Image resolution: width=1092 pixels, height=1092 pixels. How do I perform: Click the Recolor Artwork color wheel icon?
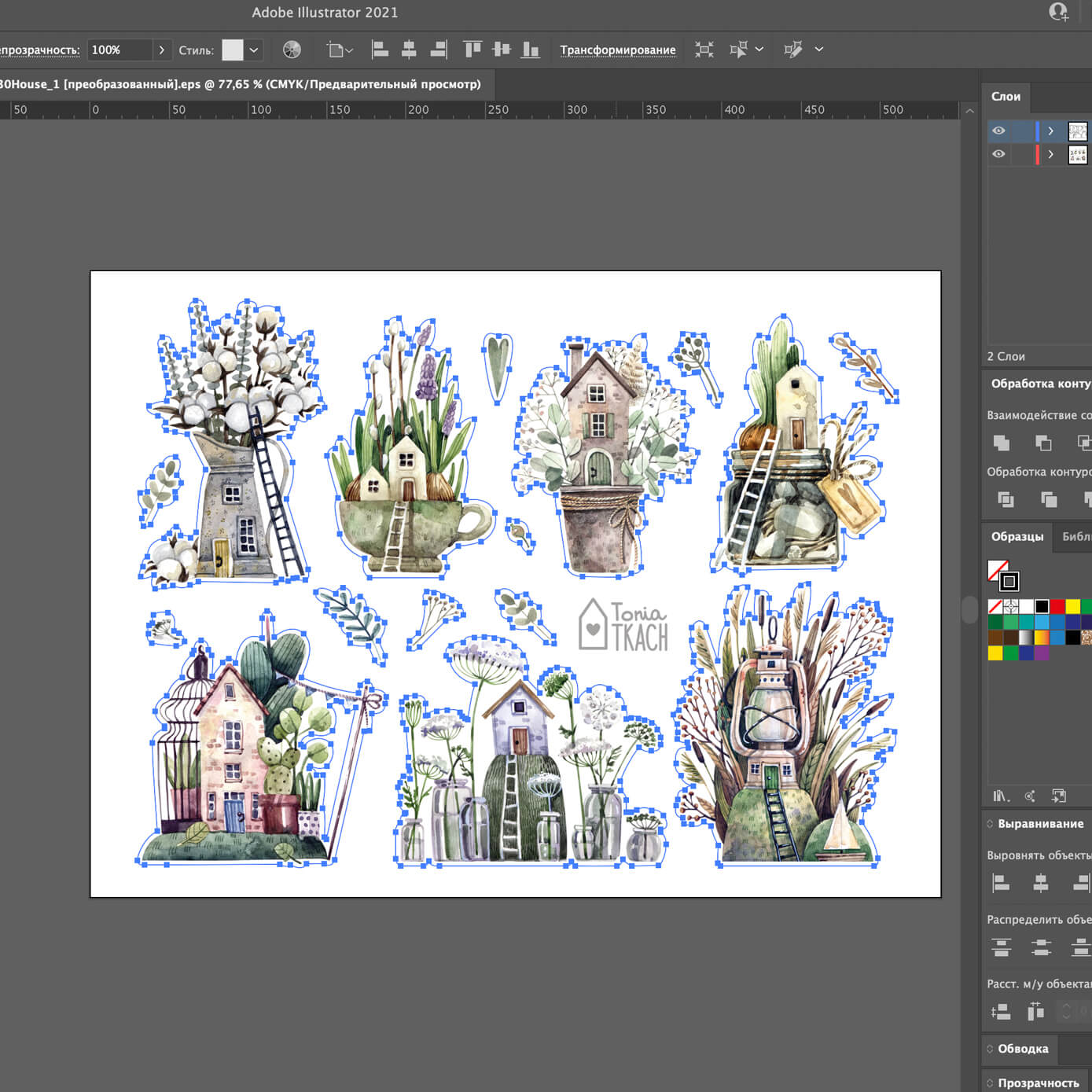click(x=292, y=50)
